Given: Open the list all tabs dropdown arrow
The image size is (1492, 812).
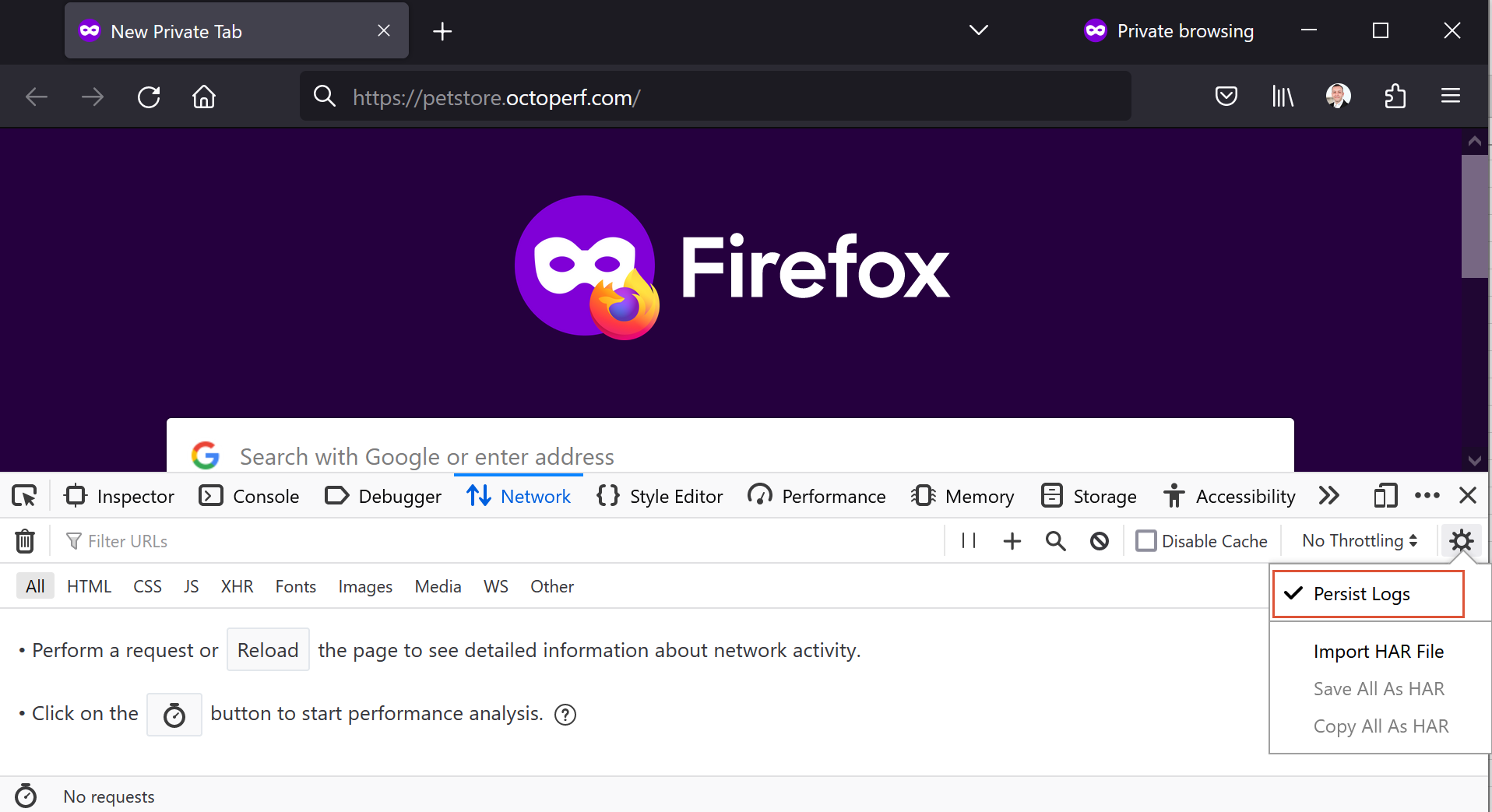Looking at the screenshot, I should (979, 30).
